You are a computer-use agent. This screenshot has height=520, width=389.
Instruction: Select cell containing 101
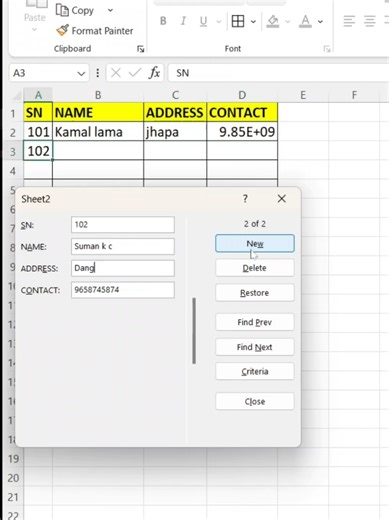[x=38, y=132]
